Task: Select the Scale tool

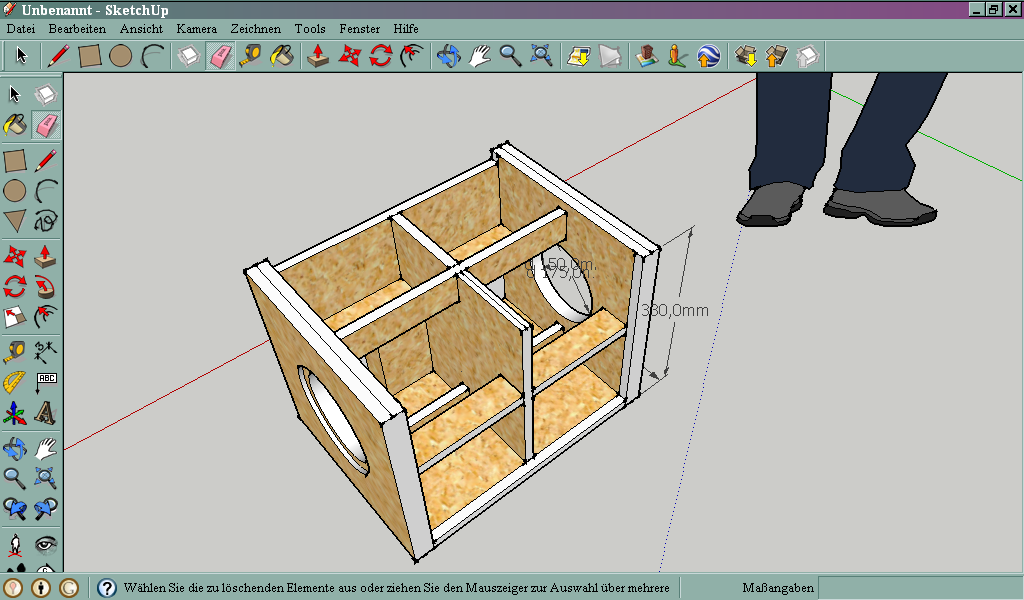Action: pyautogui.click(x=15, y=317)
